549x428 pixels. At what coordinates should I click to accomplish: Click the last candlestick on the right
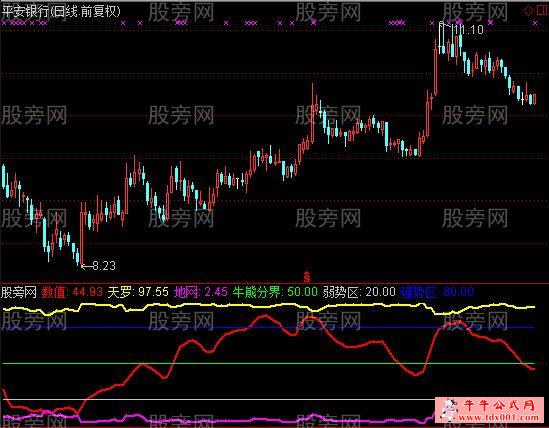[x=534, y=99]
